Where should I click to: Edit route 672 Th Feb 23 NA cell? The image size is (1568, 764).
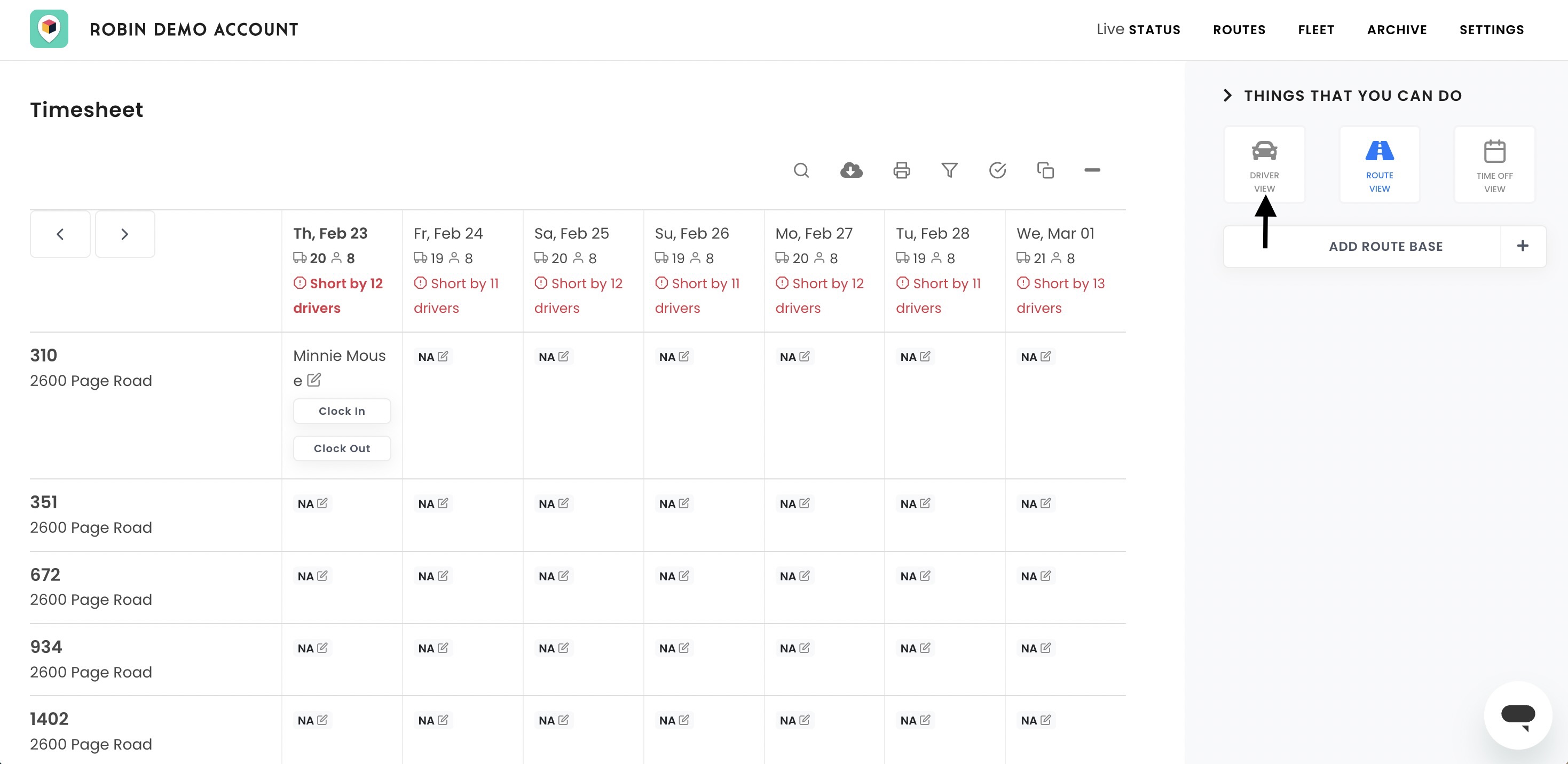pyautogui.click(x=313, y=576)
